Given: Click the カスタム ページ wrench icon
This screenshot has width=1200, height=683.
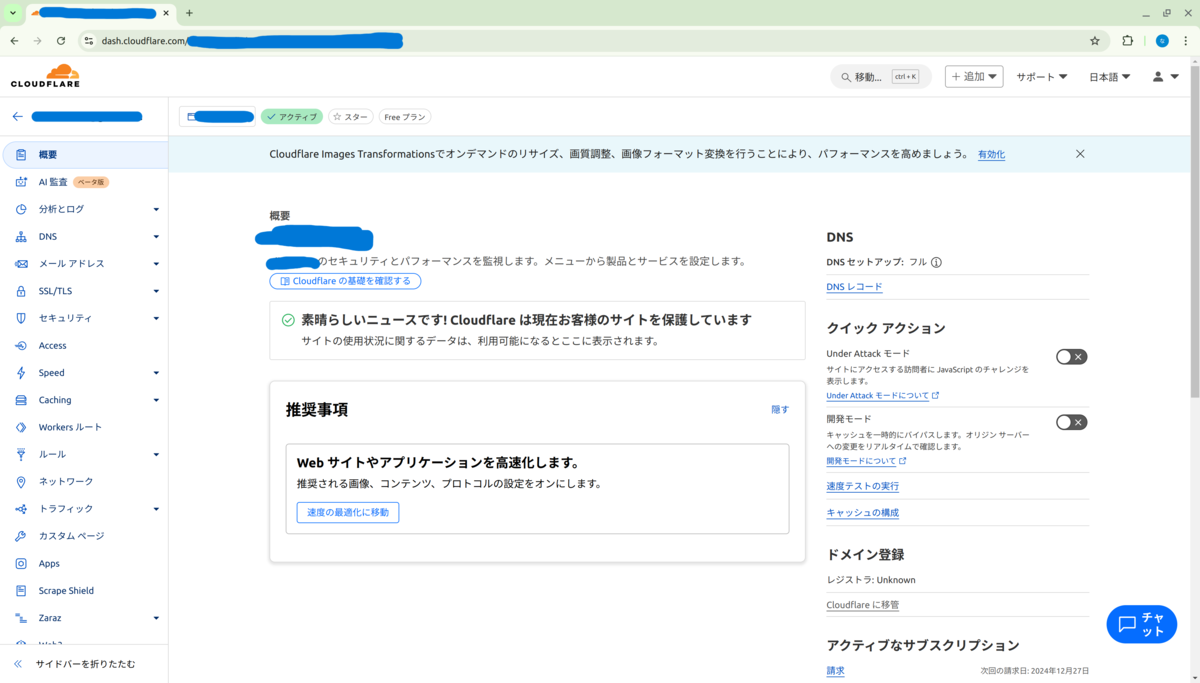Looking at the screenshot, I should (x=21, y=536).
